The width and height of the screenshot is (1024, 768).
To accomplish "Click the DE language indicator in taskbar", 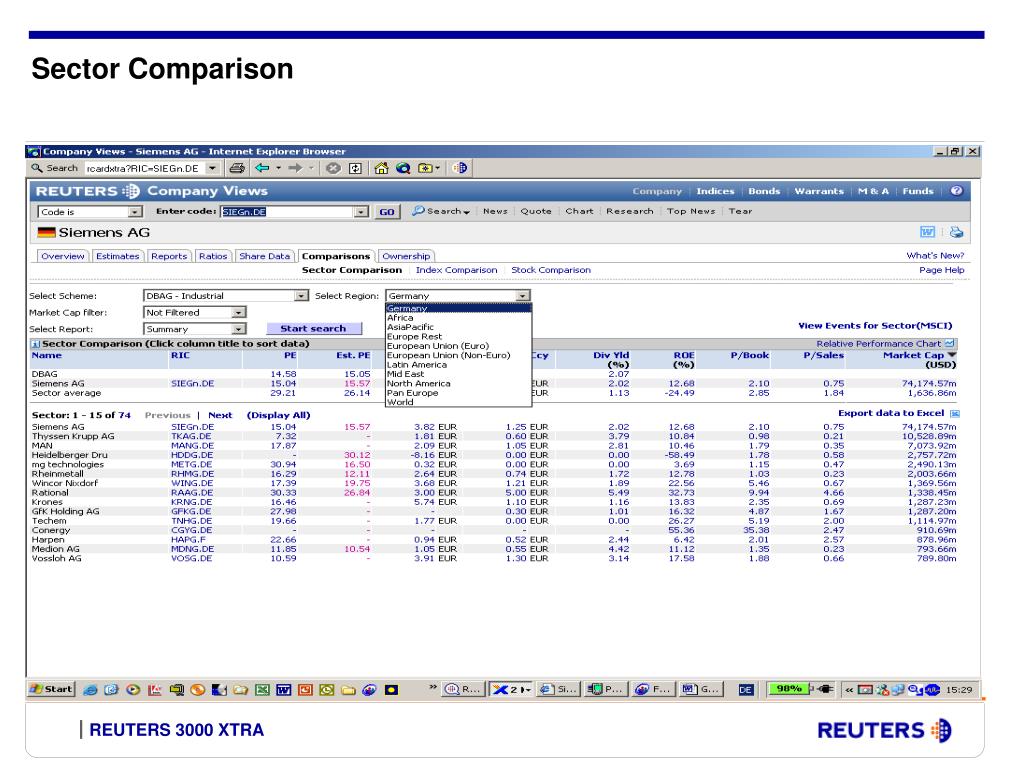I will [x=746, y=690].
